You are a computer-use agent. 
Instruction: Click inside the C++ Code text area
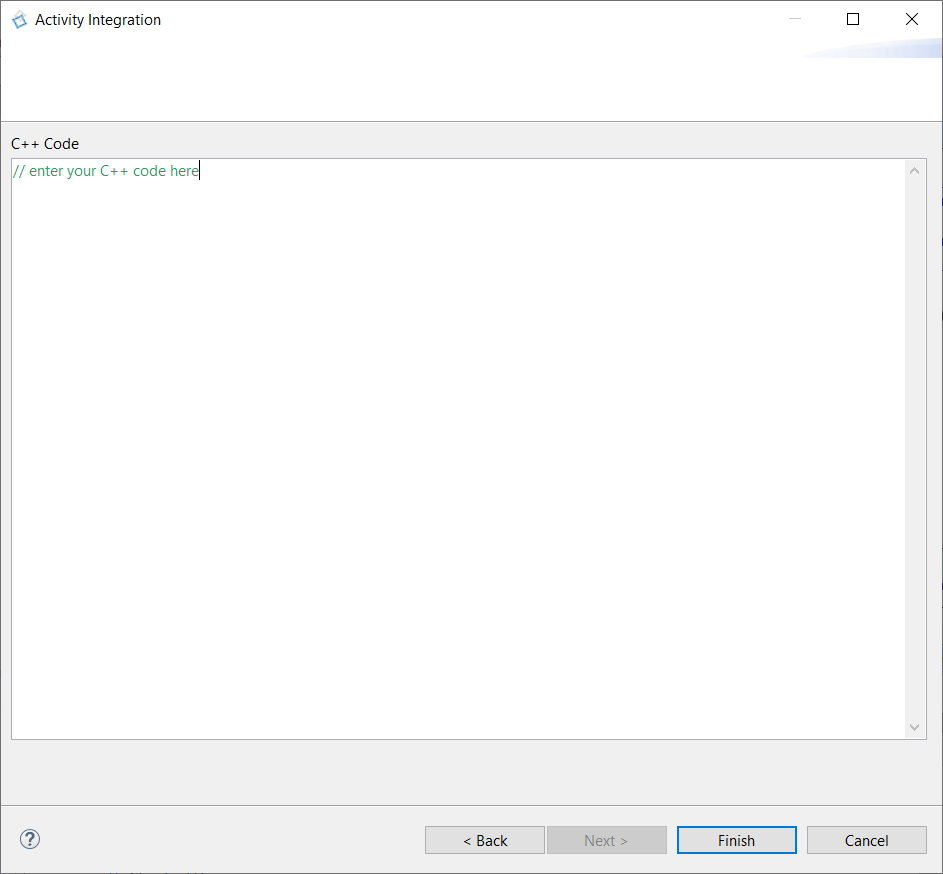click(458, 449)
